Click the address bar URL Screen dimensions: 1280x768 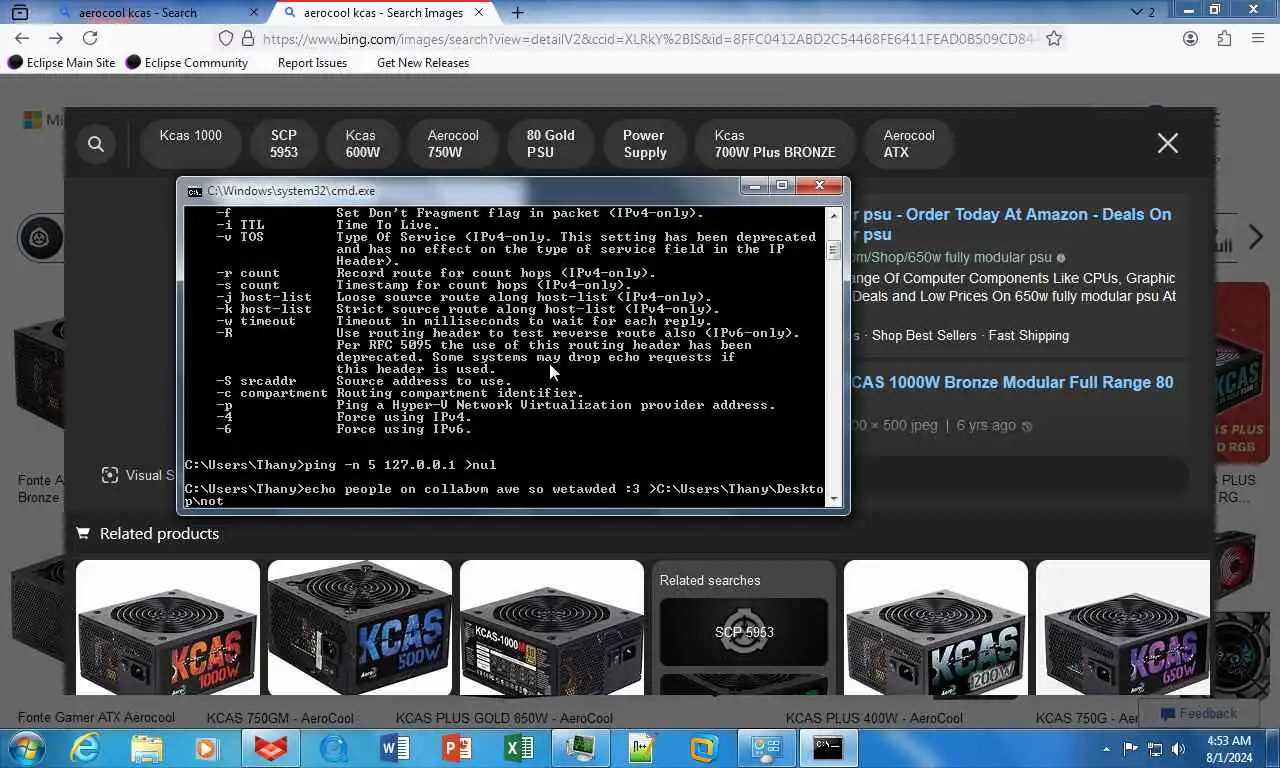pyautogui.click(x=650, y=38)
